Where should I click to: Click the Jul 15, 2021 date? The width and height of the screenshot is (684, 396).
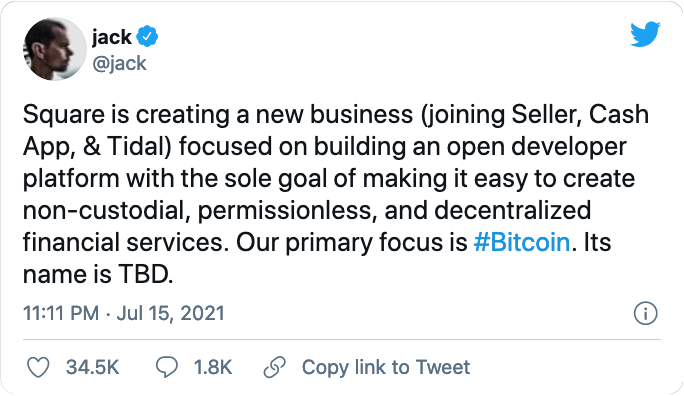(171, 313)
